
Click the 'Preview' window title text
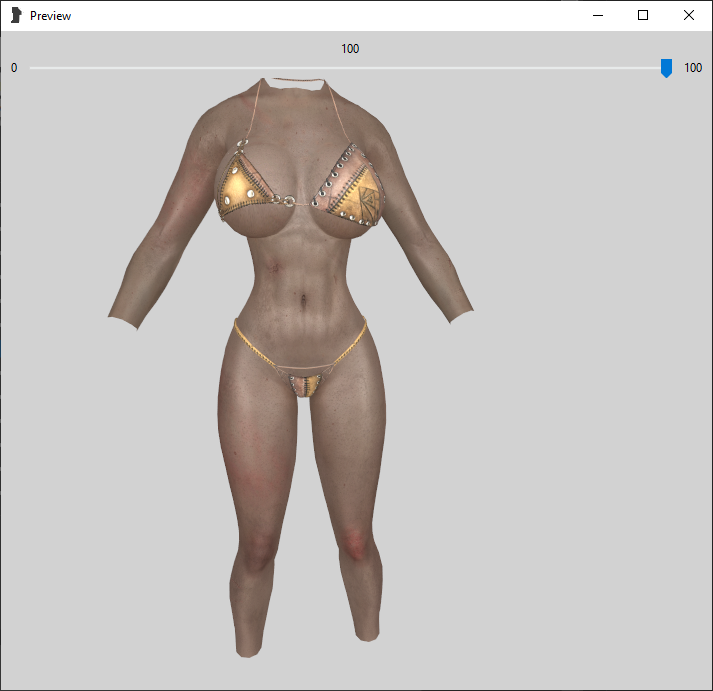(50, 16)
